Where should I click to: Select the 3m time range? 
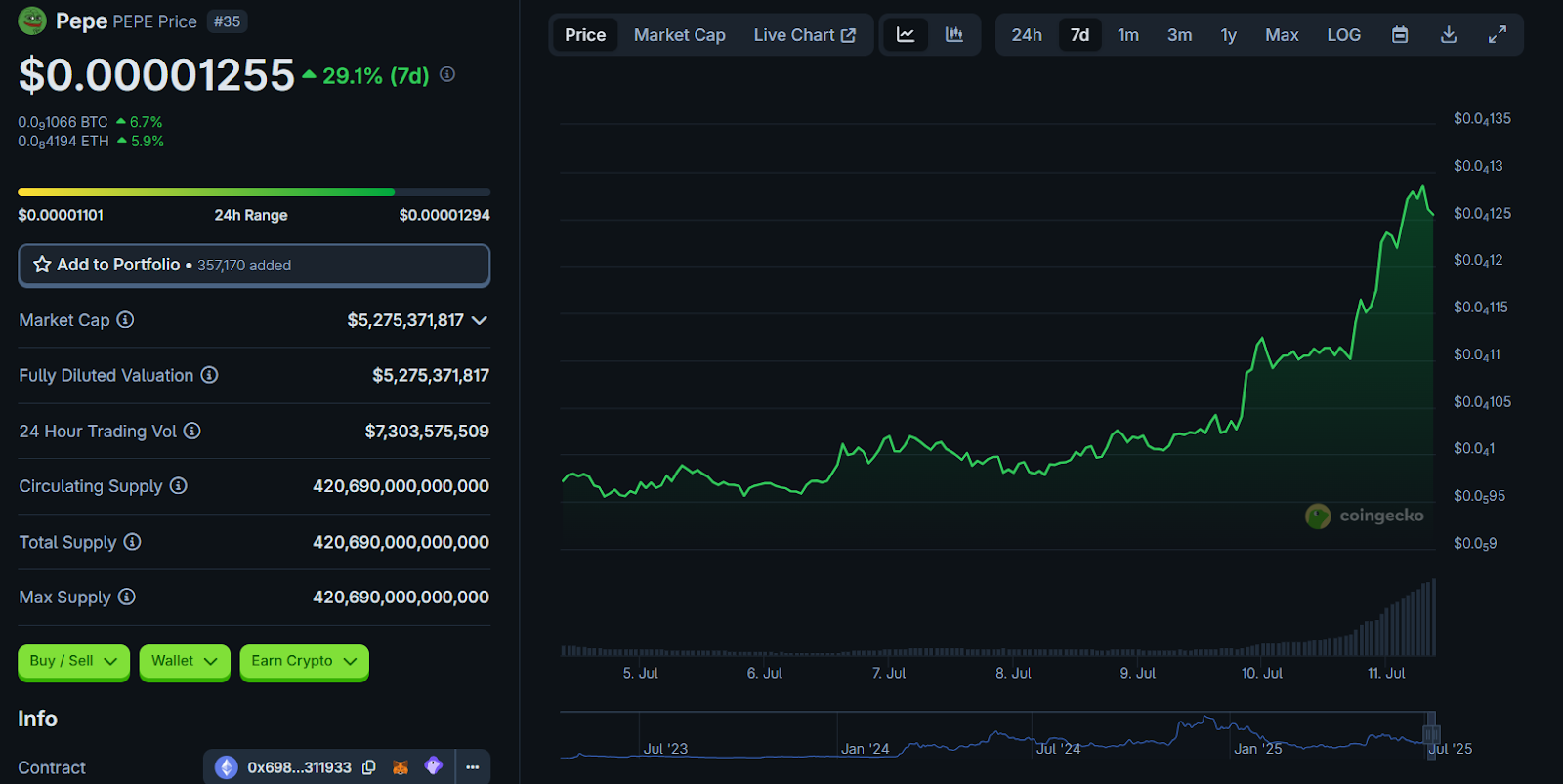point(1179,35)
